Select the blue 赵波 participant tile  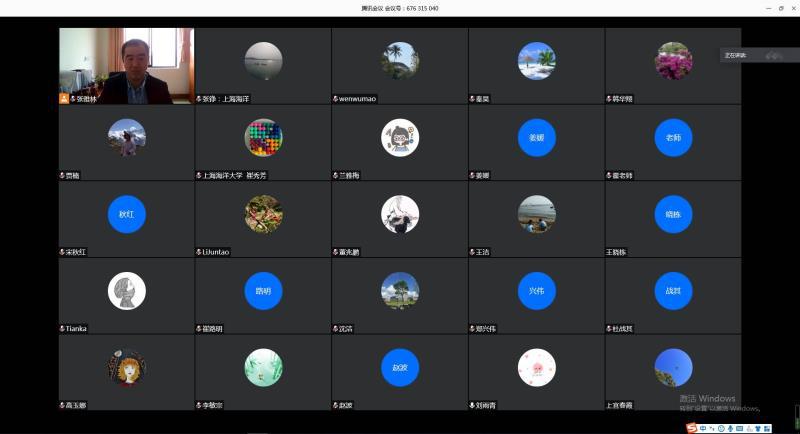pyautogui.click(x=400, y=368)
